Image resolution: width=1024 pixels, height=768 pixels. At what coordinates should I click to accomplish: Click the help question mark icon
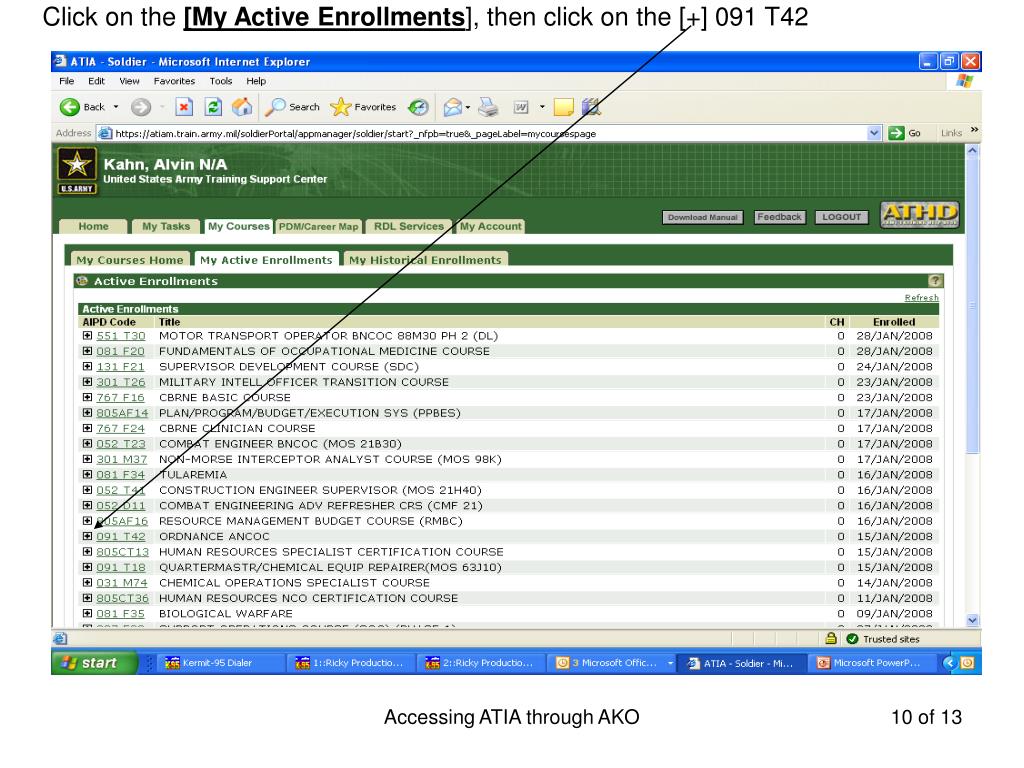click(x=935, y=281)
